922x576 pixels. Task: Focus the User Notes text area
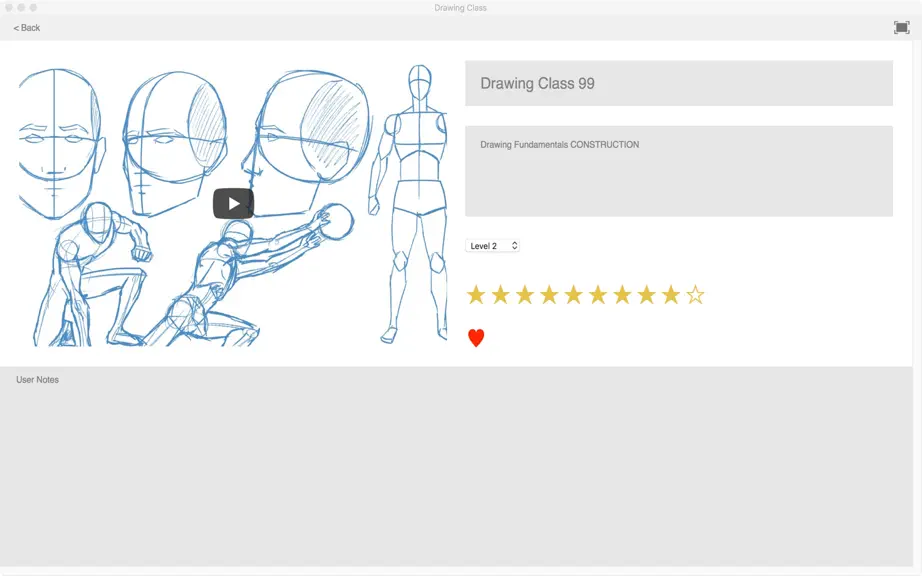pyautogui.click(x=456, y=467)
